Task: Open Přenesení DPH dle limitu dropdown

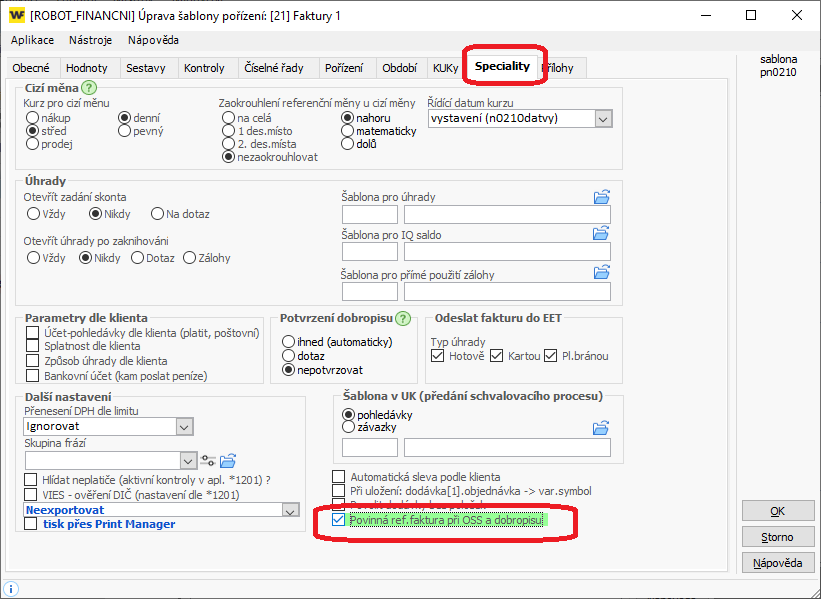Action: pos(184,427)
